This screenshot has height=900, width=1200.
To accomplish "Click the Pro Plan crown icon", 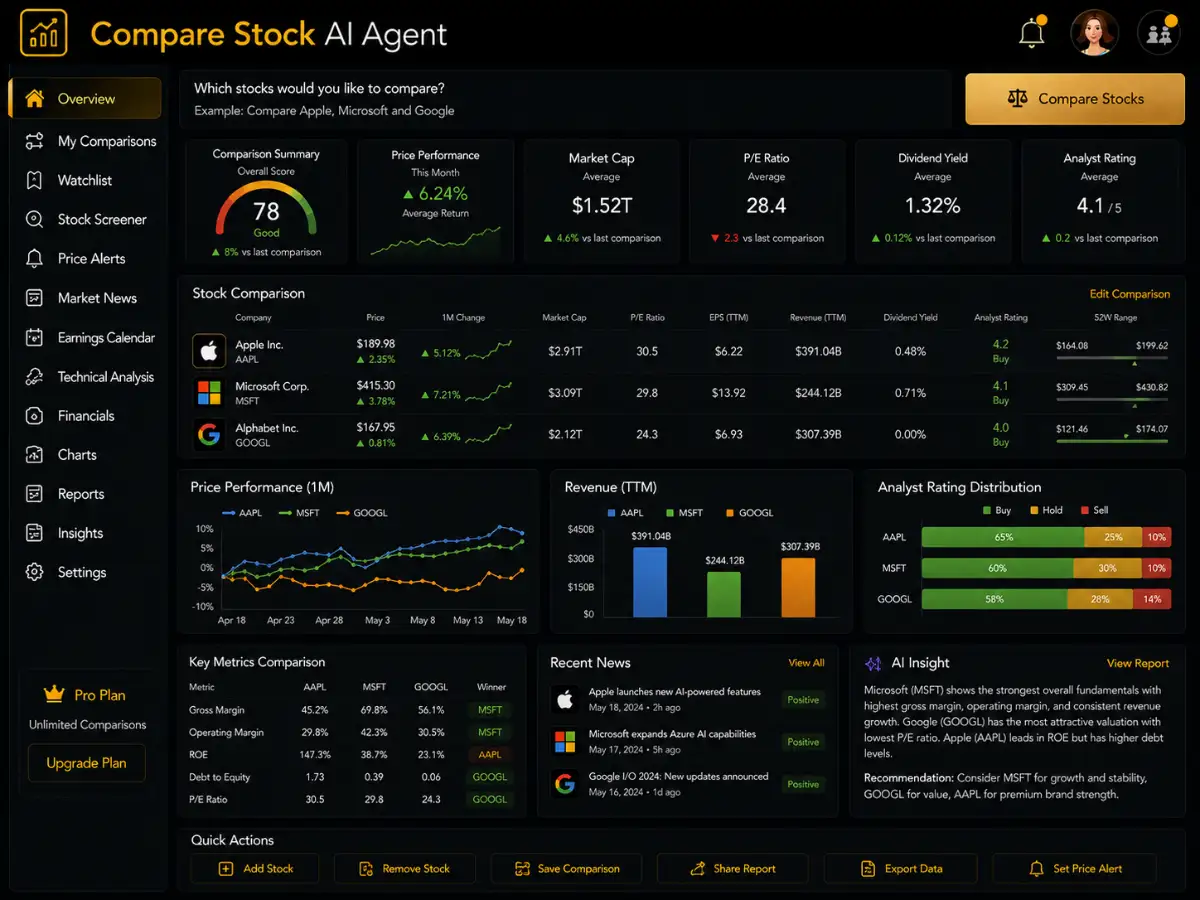I will [54, 694].
